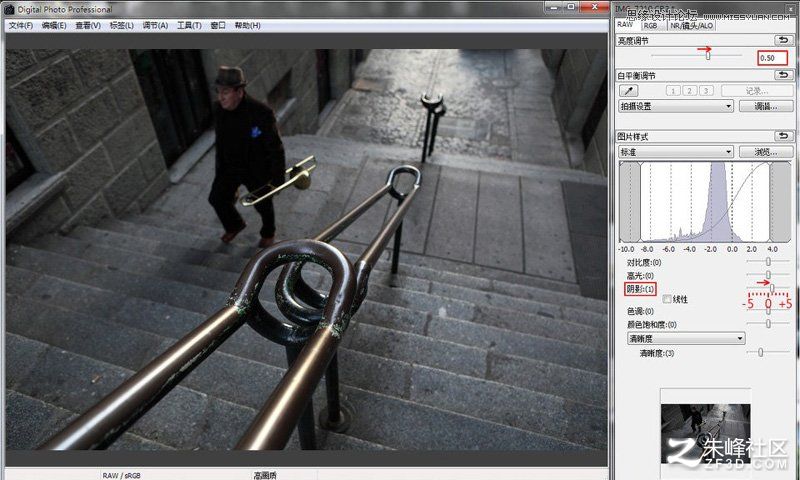
Task: Open the 查看(V) menu
Action: [88, 26]
